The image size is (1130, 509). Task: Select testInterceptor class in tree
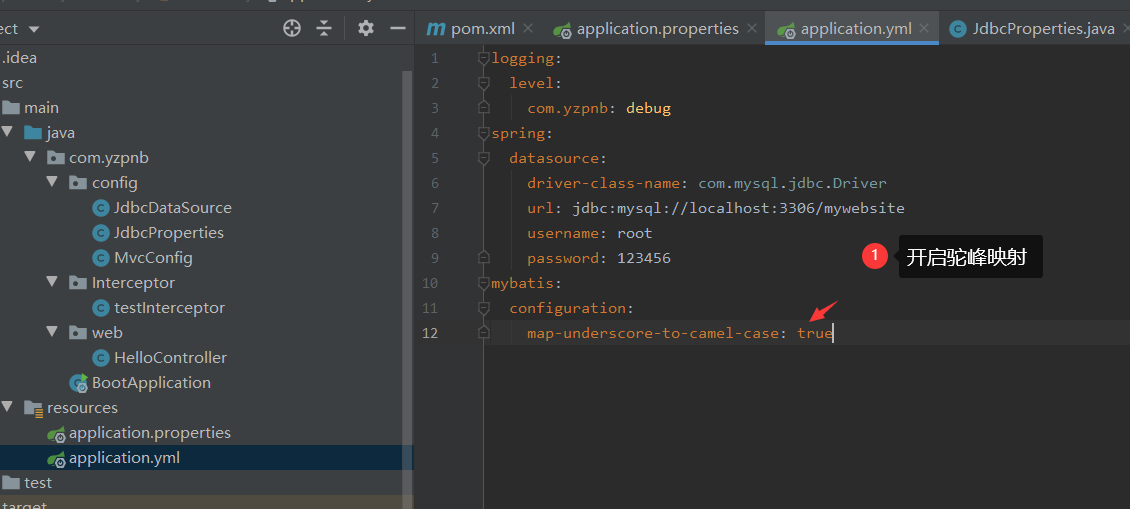(x=169, y=308)
